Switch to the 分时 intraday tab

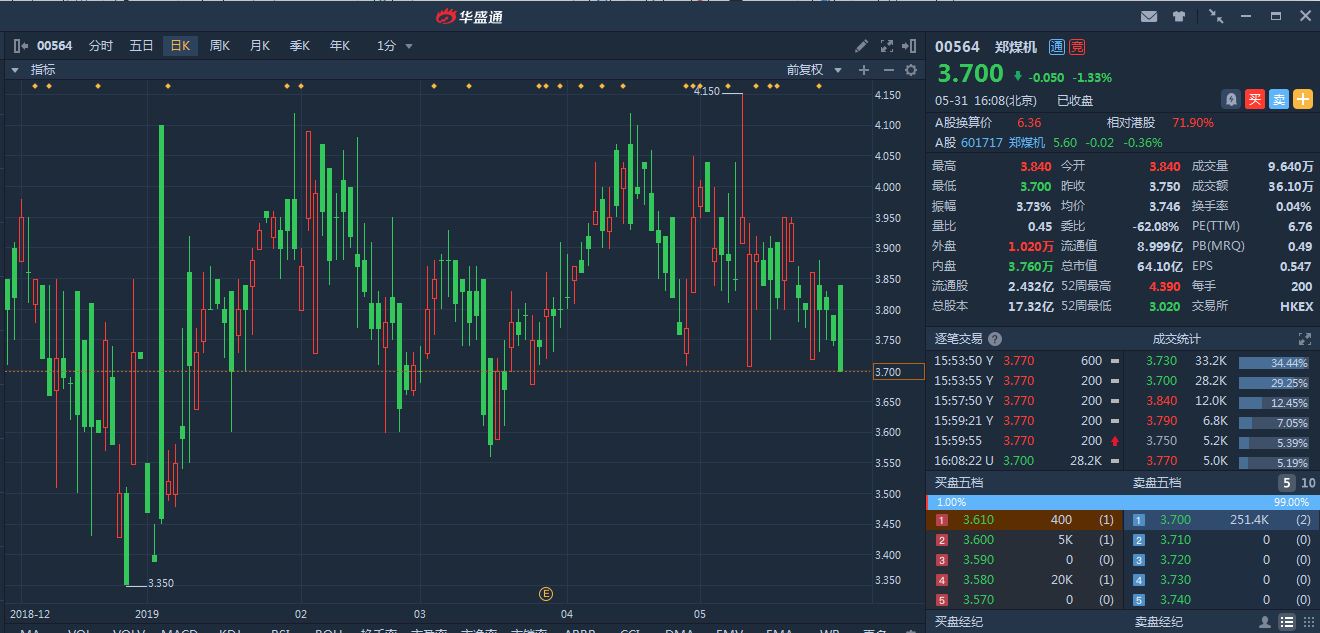tap(99, 45)
